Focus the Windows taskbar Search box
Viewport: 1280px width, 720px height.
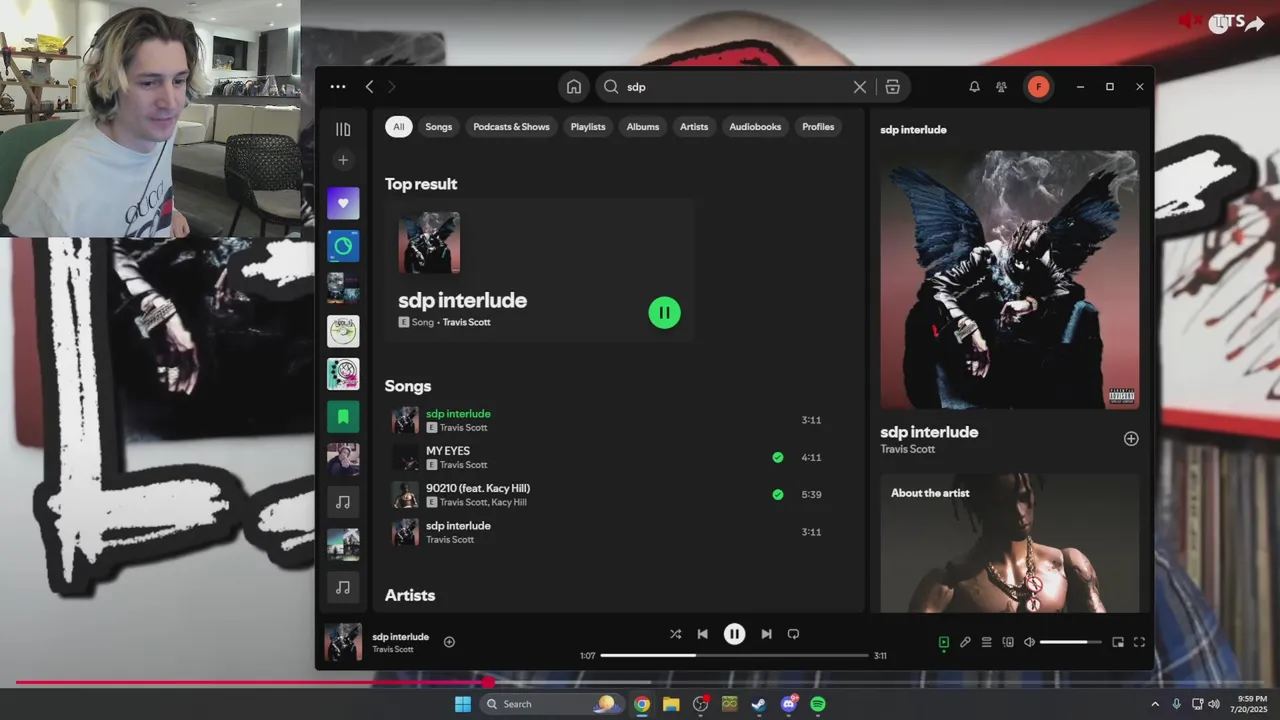551,704
